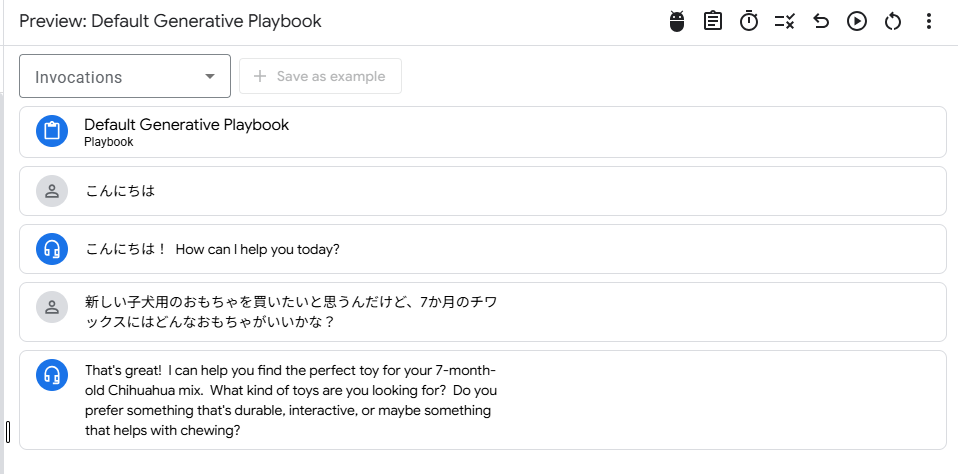
Task: Click the play replay conversation icon
Action: tap(857, 21)
